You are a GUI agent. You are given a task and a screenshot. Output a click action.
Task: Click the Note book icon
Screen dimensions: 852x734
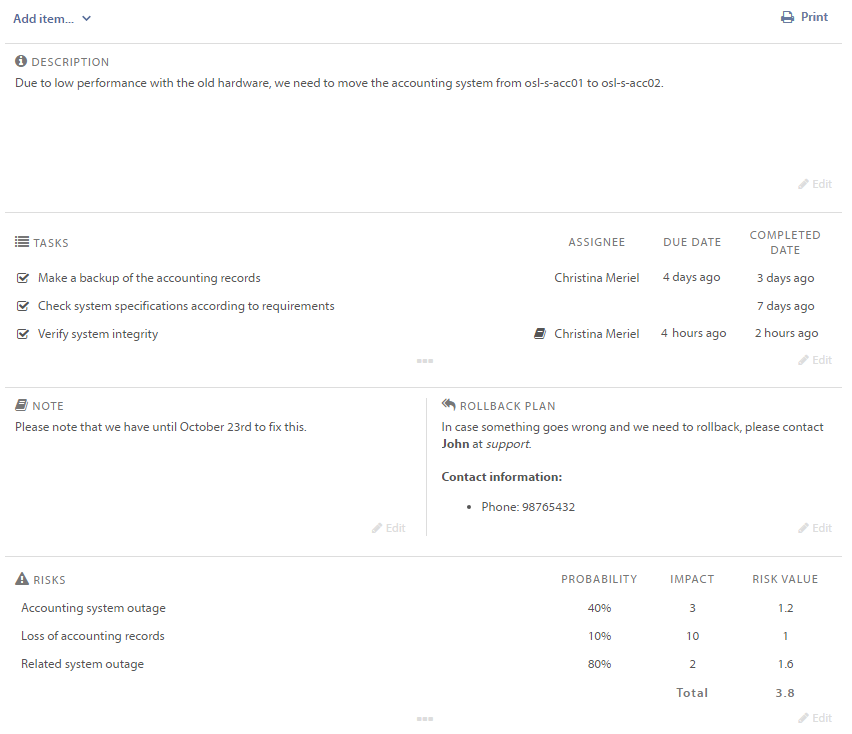point(21,406)
